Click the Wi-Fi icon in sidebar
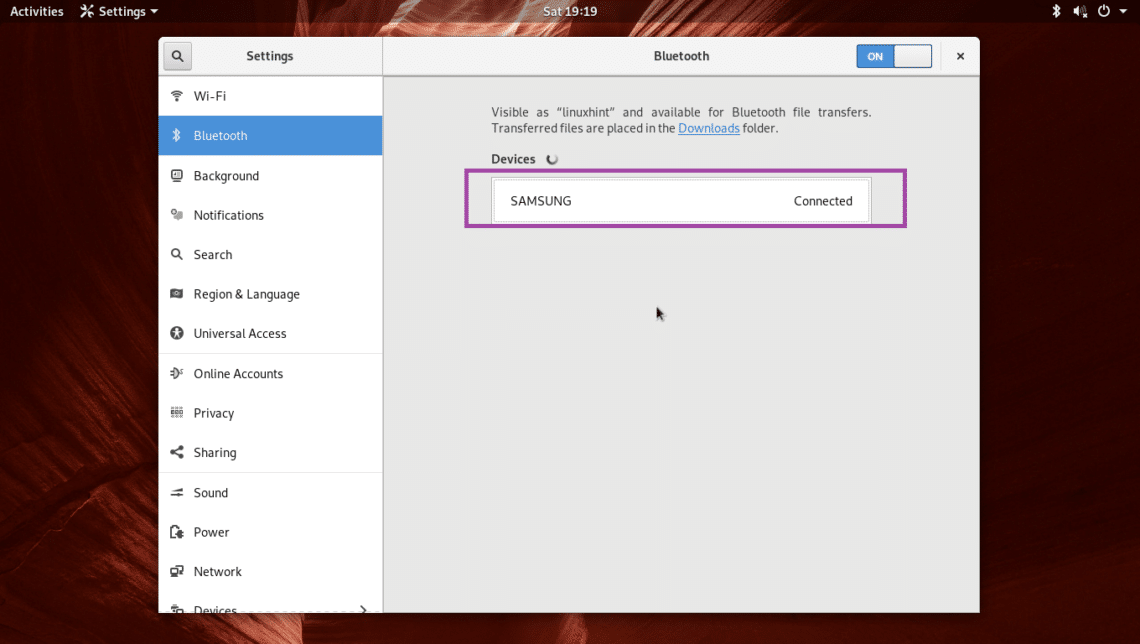 pos(177,96)
